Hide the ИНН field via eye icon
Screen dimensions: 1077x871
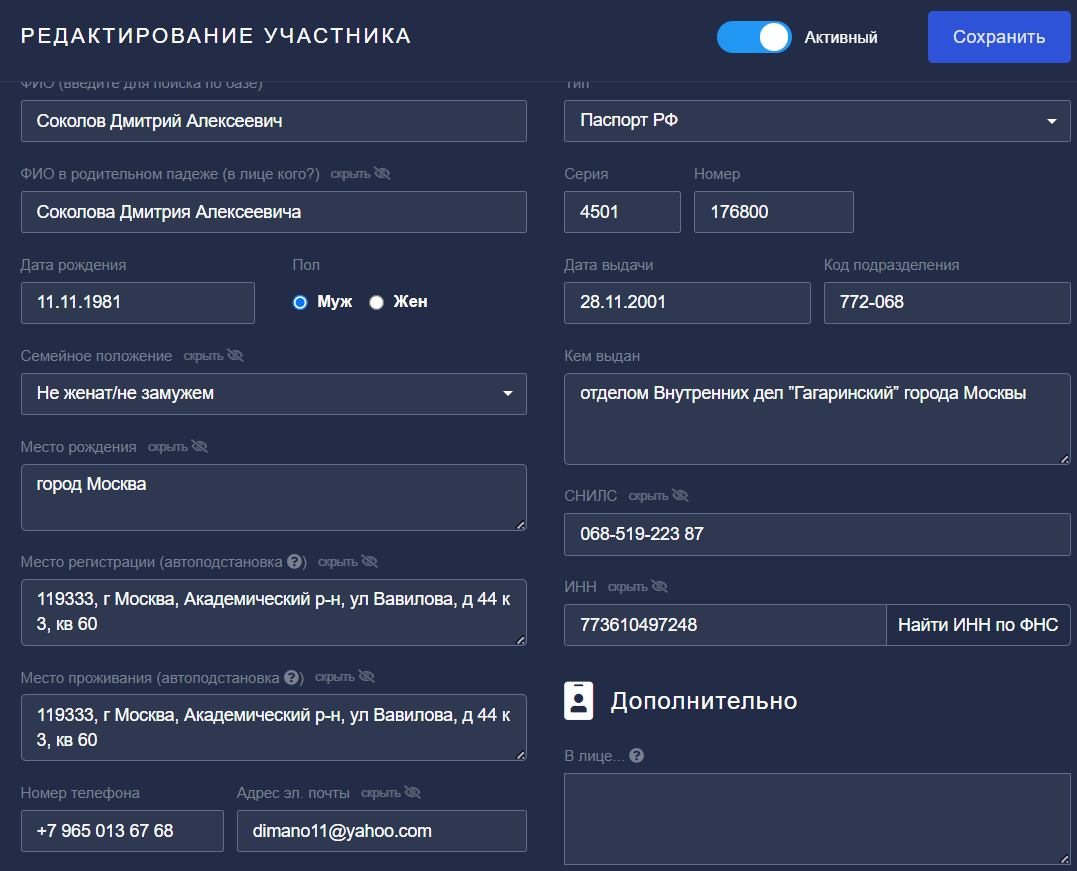(x=659, y=587)
